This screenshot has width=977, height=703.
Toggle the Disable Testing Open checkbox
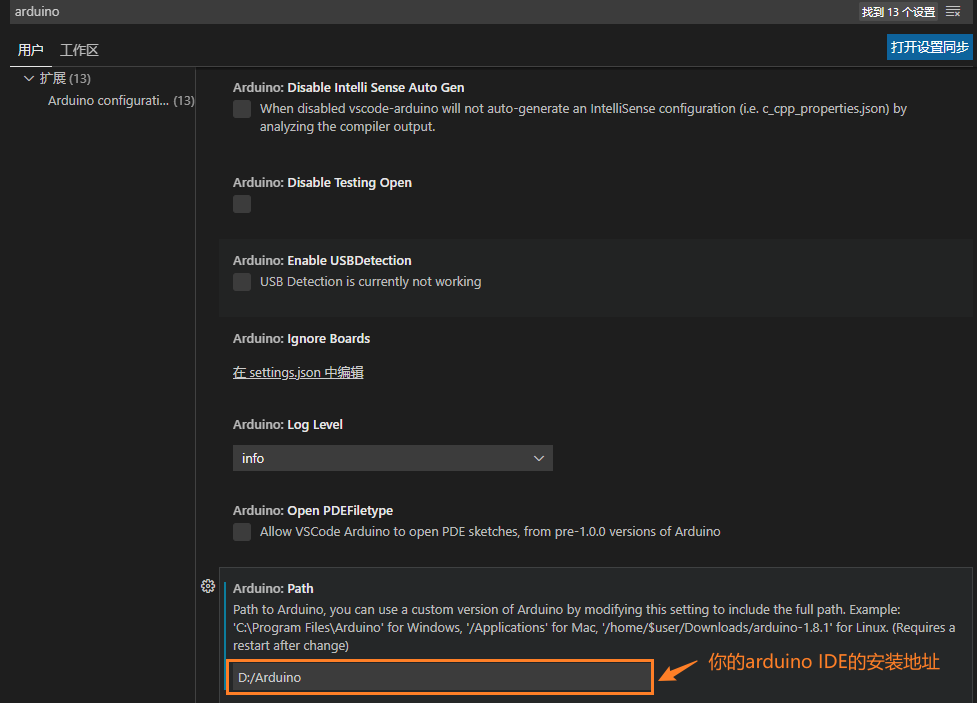[242, 204]
